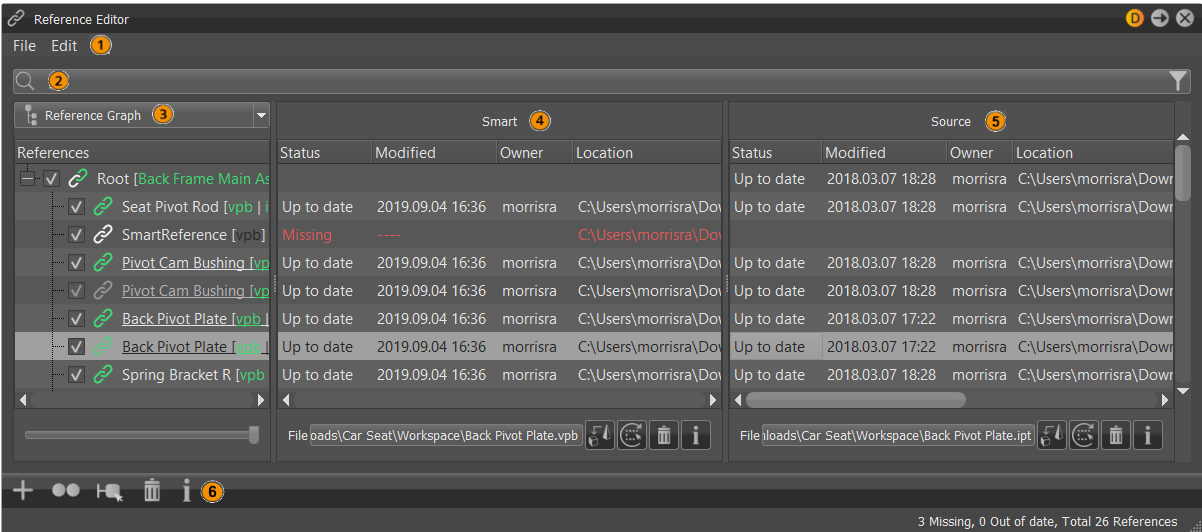Viewport: 1202px width, 532px height.
Task: Click the Smart file delete trash icon
Action: [x=664, y=436]
